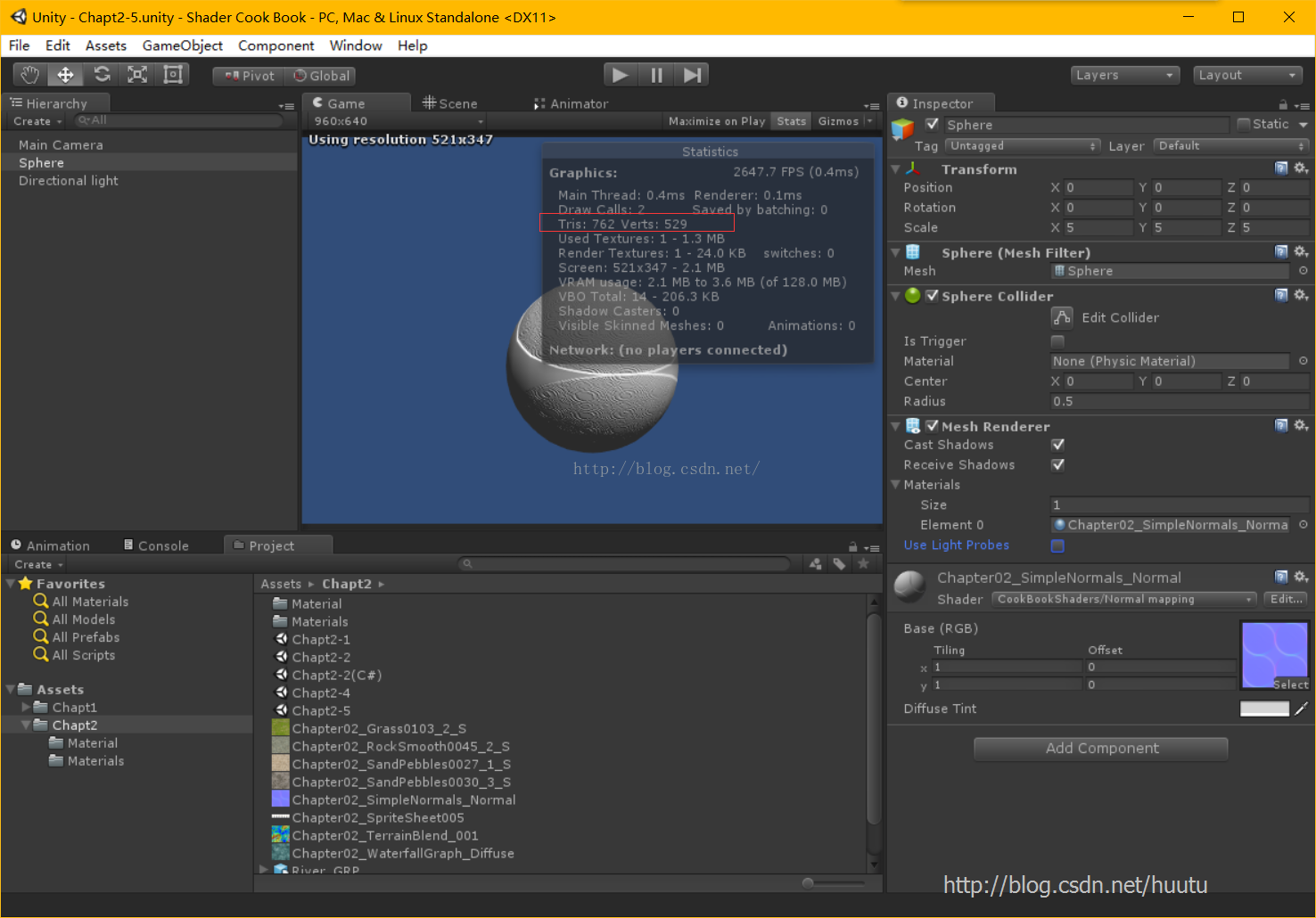This screenshot has height=918, width=1316.
Task: Toggle Mesh Renderer enabled checkbox
Action: click(933, 426)
